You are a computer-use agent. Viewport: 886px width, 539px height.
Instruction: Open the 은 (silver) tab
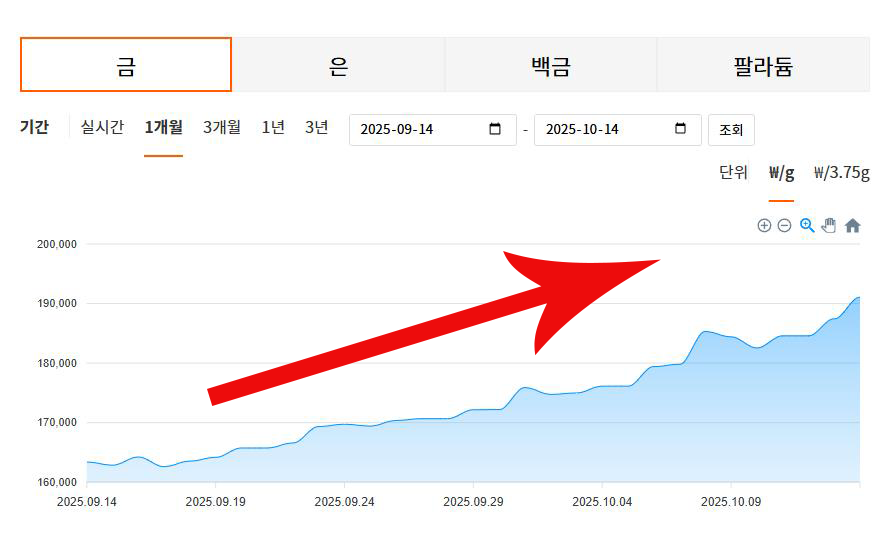tap(338, 66)
